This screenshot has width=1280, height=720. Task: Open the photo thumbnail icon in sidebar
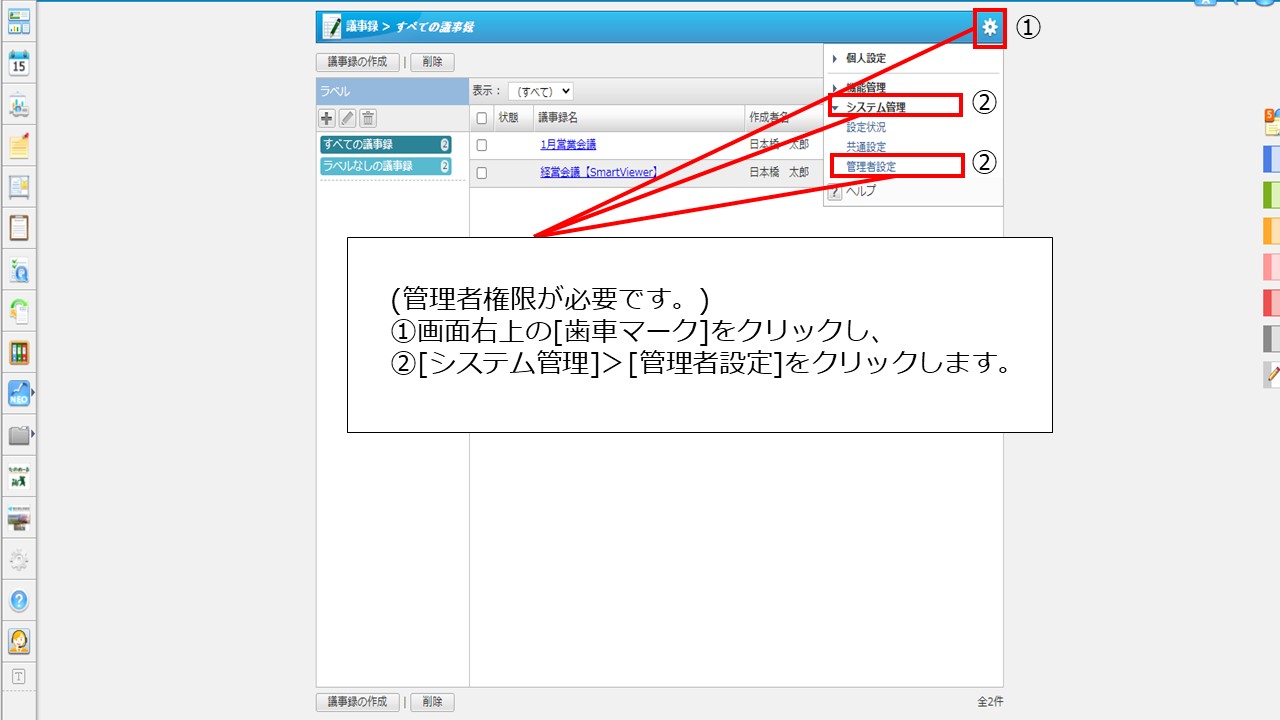coord(19,518)
